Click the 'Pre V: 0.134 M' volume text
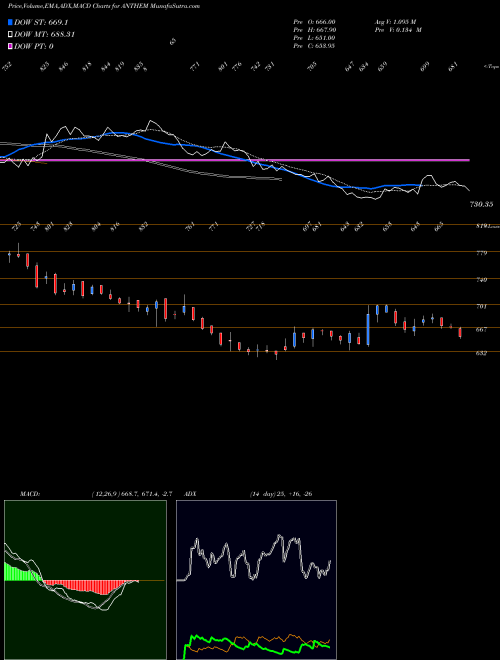Image resolution: width=500 pixels, height=660 pixels. [398, 30]
